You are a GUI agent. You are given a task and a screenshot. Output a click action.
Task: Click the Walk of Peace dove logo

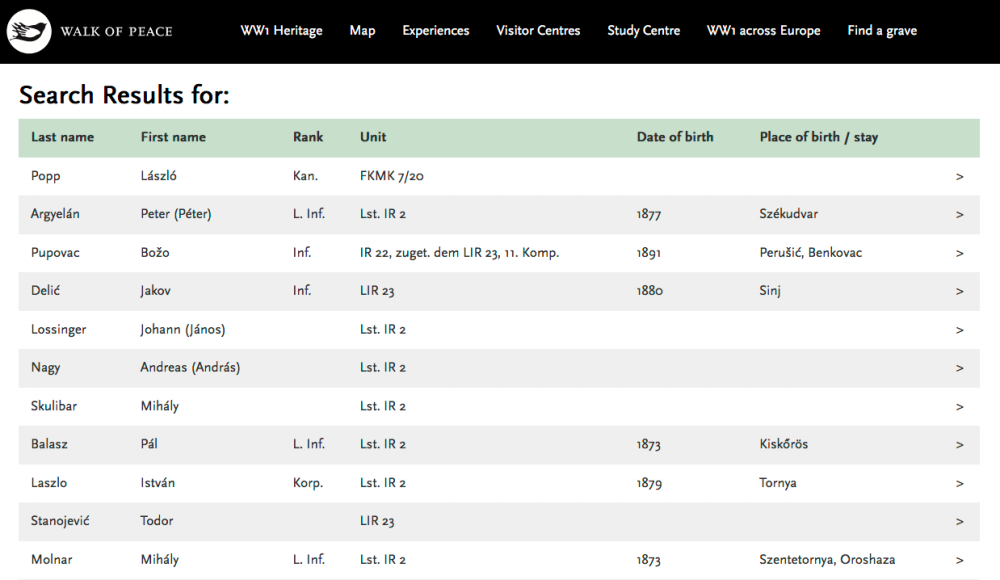tap(29, 31)
